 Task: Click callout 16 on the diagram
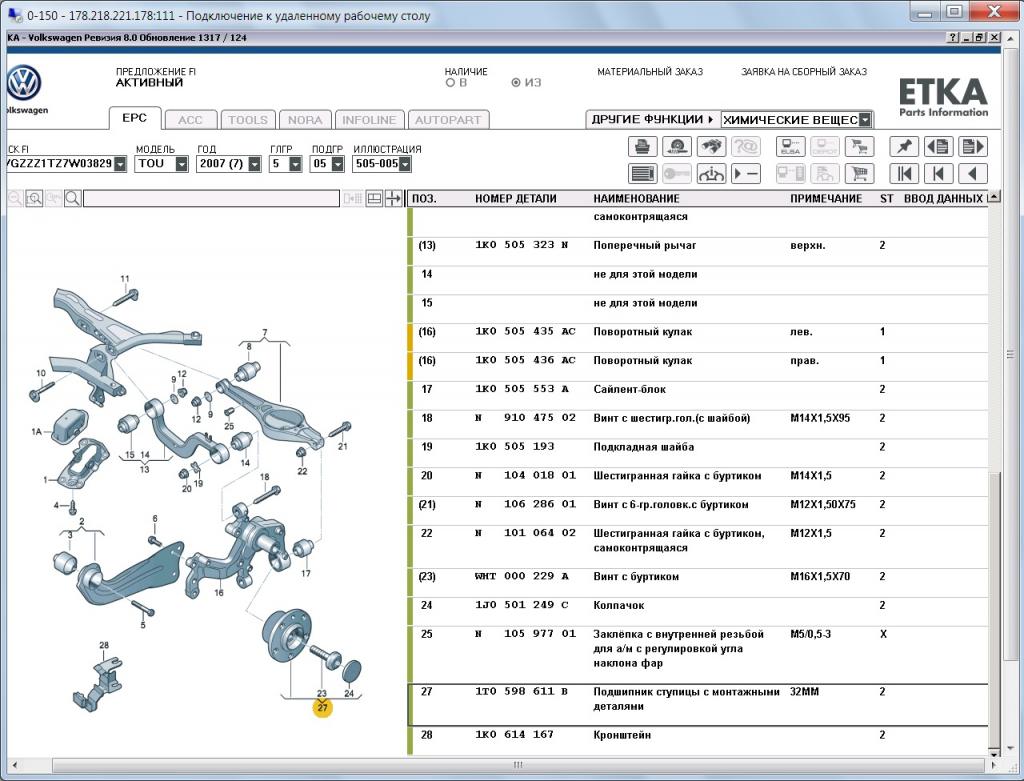pyautogui.click(x=219, y=593)
